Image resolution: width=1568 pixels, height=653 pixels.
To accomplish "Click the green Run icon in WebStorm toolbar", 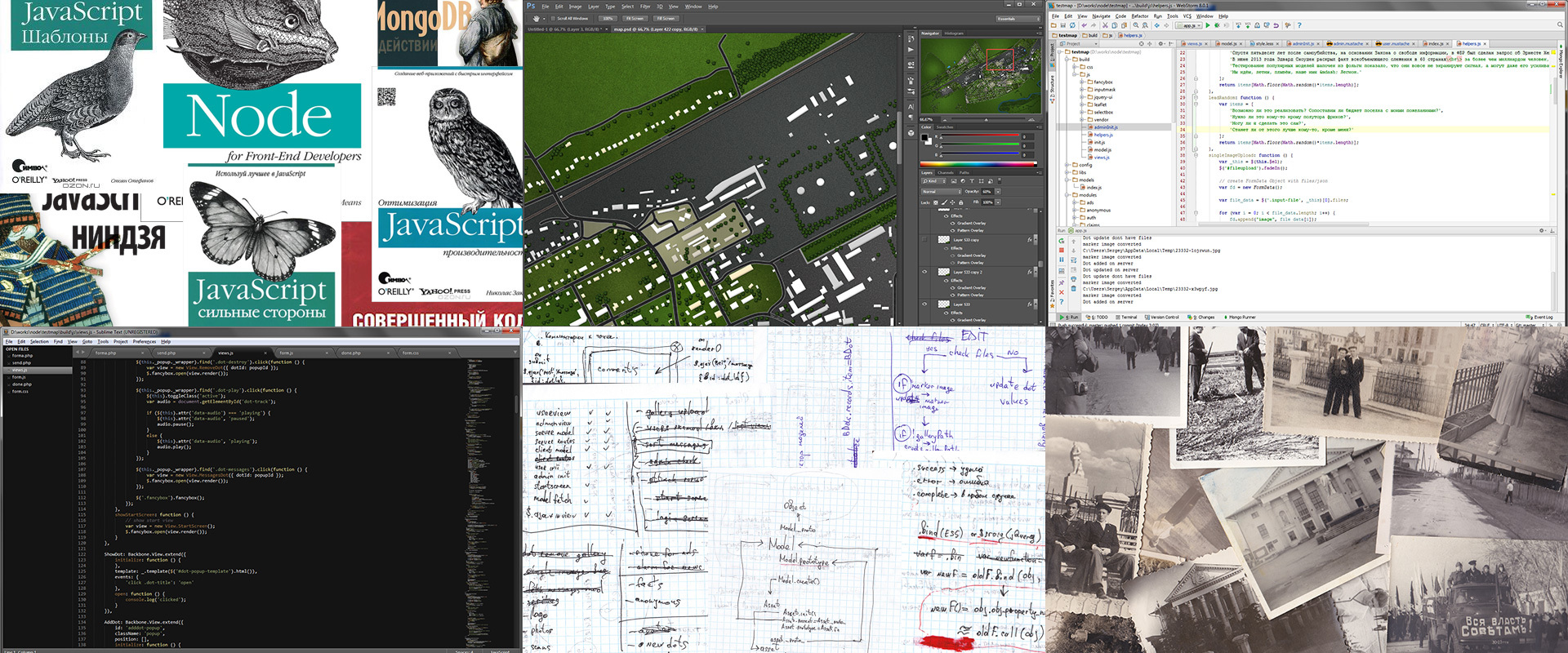I will tap(1208, 25).
